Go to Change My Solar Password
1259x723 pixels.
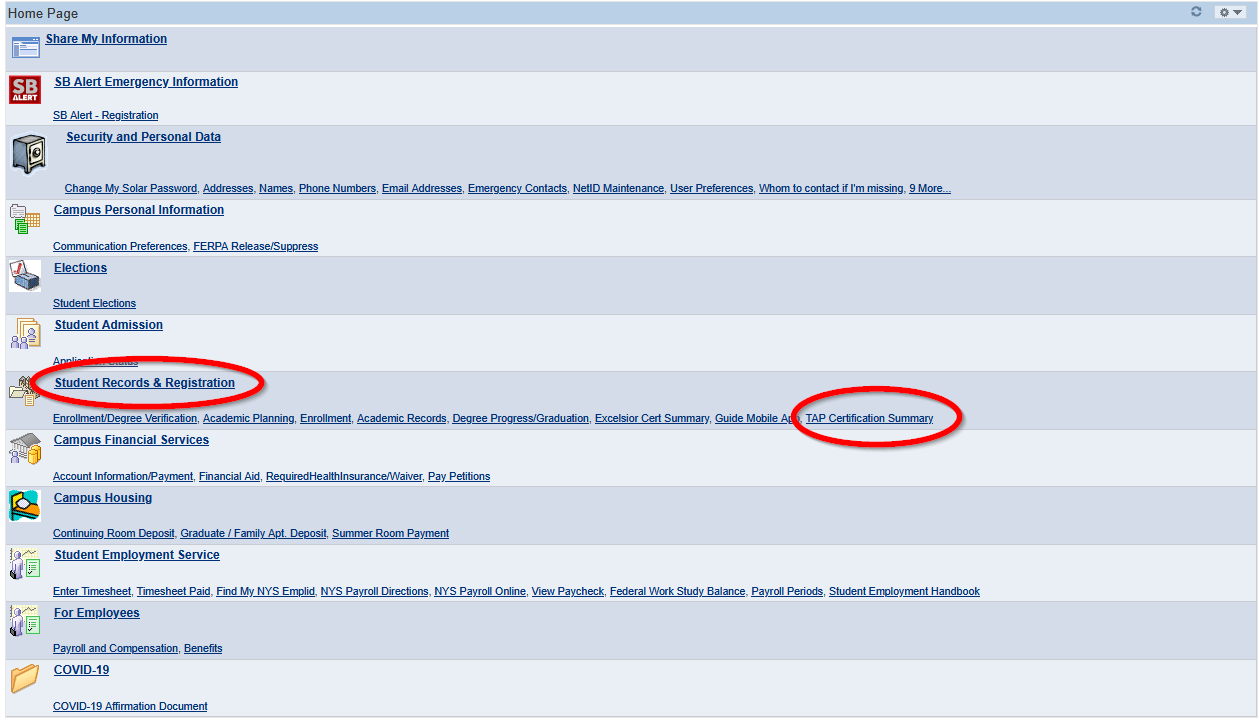(130, 188)
